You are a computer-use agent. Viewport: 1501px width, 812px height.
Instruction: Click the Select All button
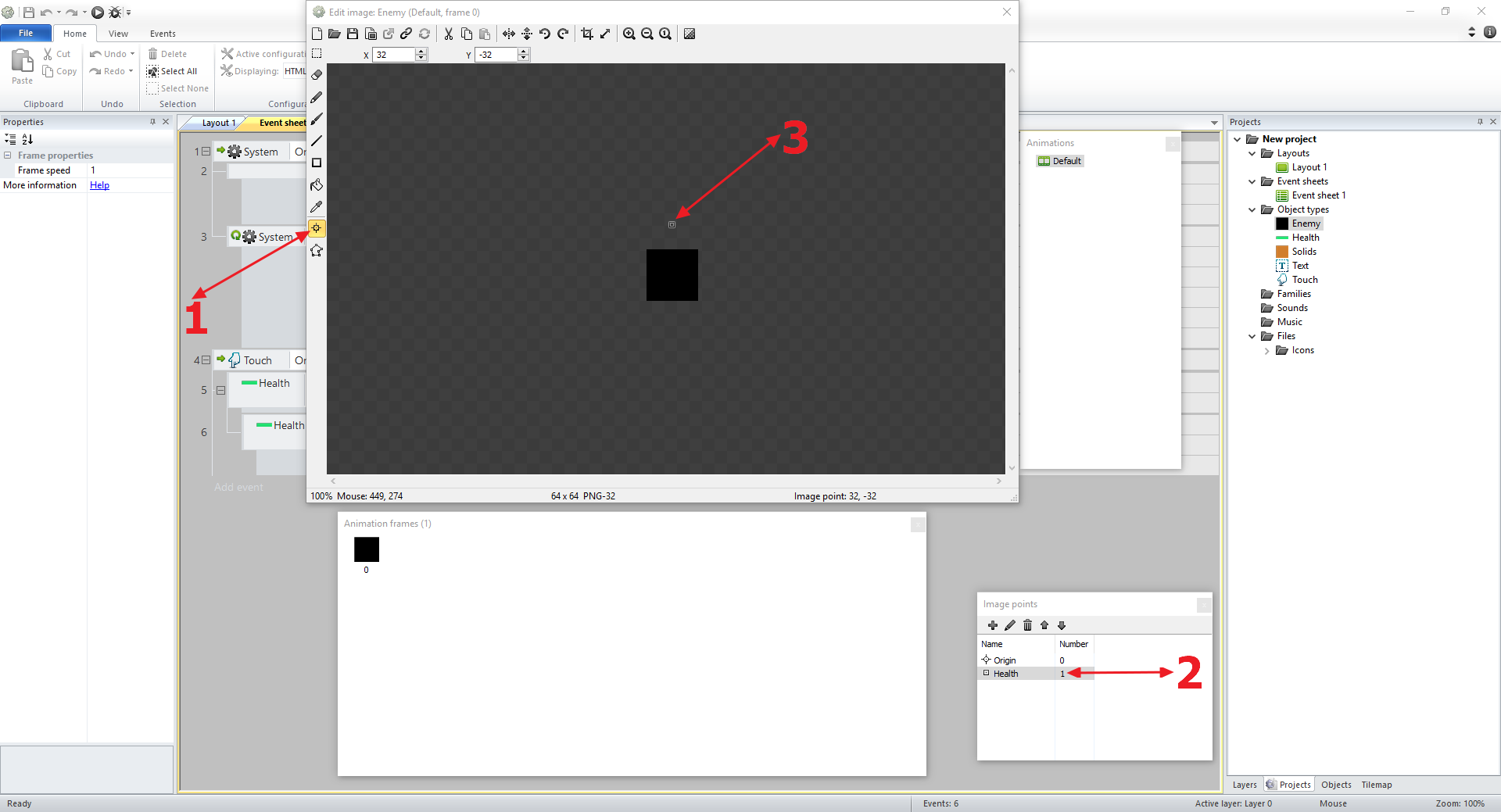click(x=172, y=71)
